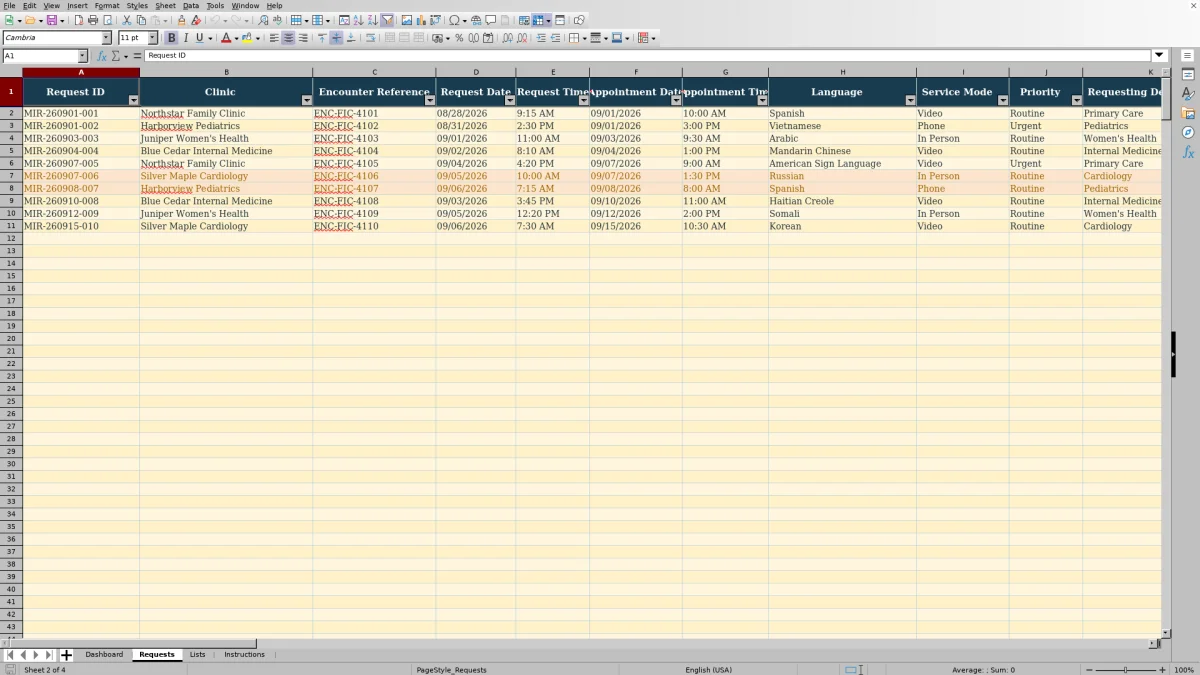Click Font Color red A swatch
This screenshot has width=1200, height=675.
(226, 38)
